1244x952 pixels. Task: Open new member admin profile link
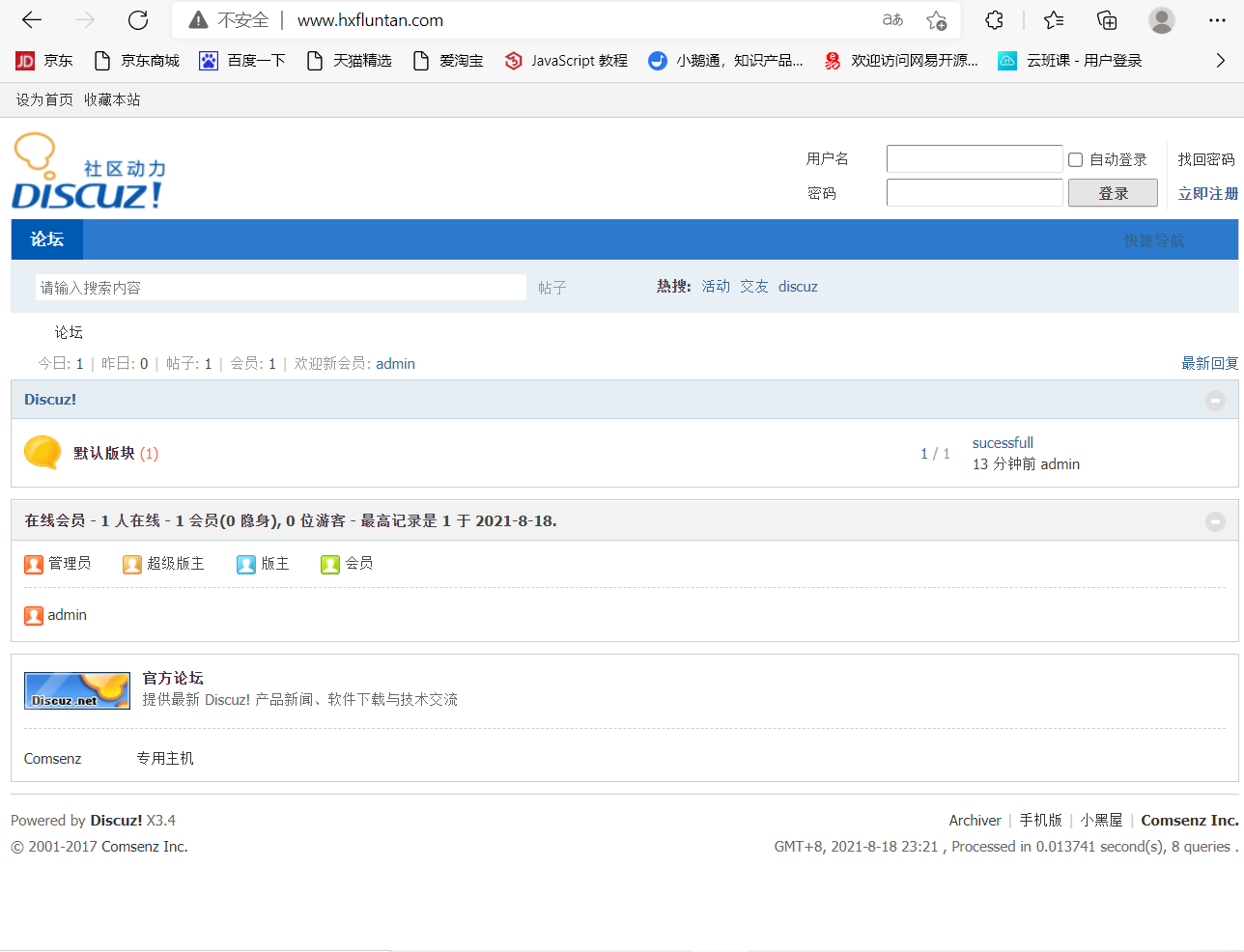coord(396,364)
